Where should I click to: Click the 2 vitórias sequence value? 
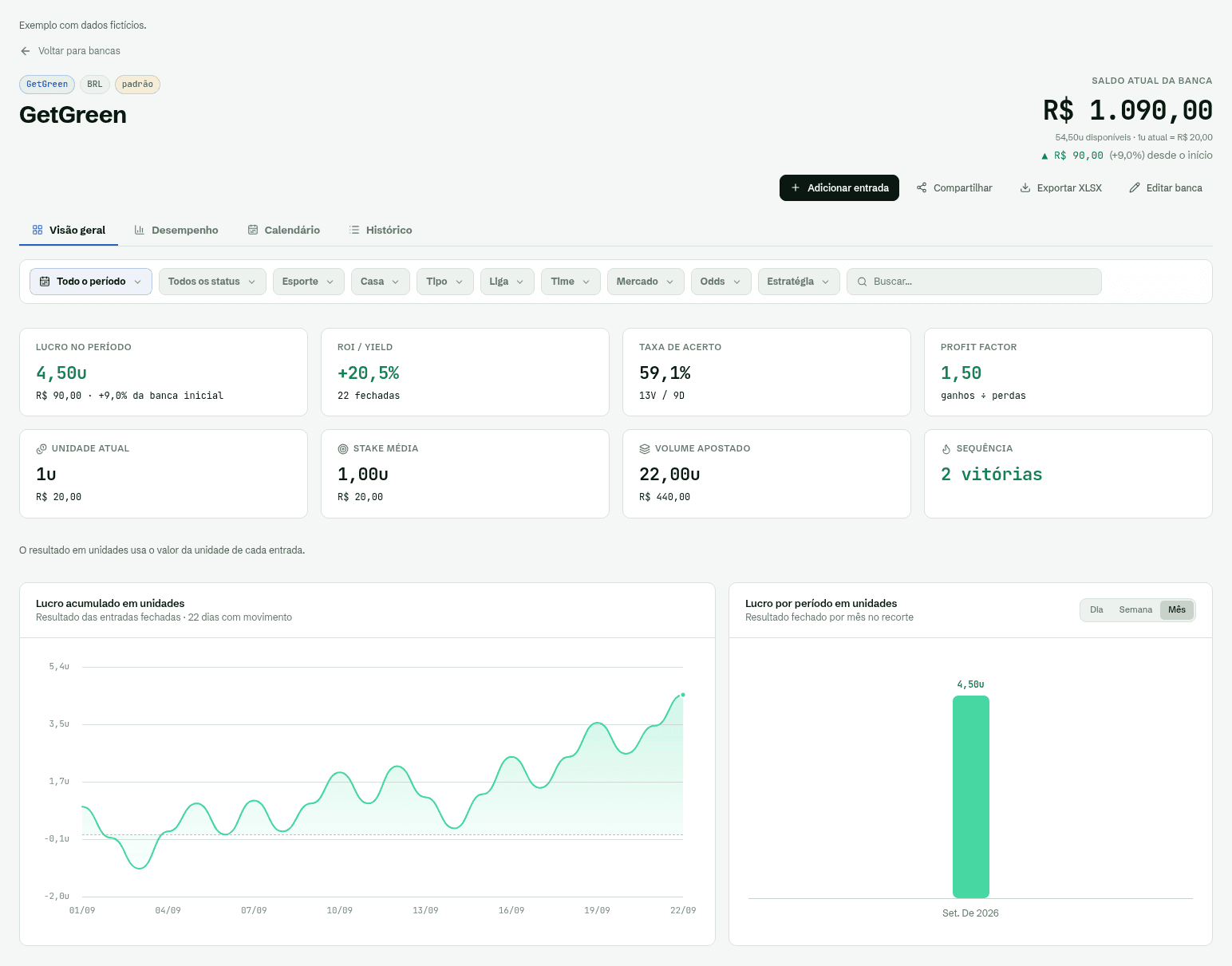(x=991, y=475)
